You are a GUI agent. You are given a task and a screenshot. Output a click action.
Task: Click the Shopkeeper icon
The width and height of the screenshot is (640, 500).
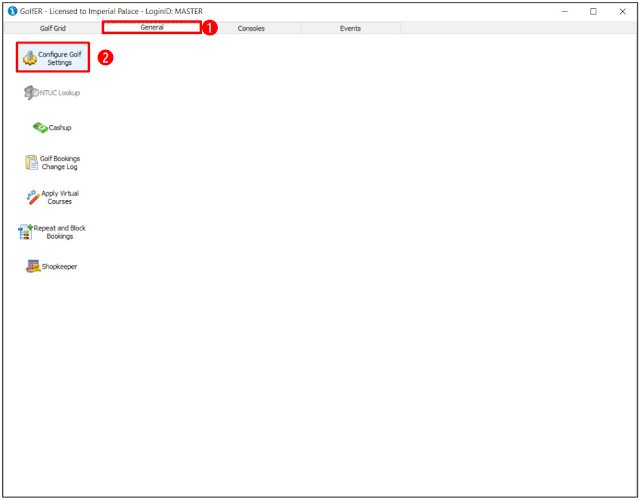coord(33,267)
